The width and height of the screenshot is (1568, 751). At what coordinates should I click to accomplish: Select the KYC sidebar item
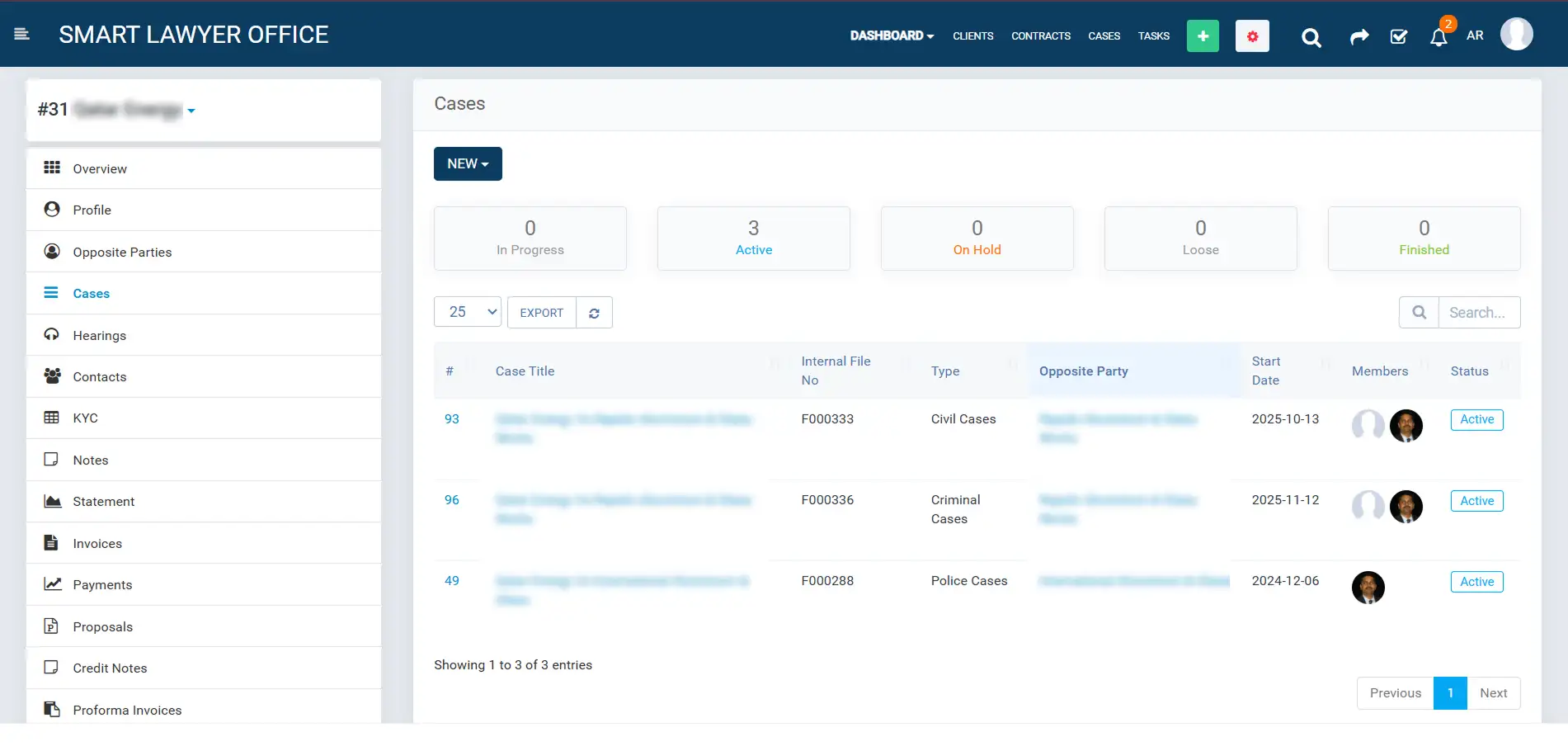pos(86,418)
